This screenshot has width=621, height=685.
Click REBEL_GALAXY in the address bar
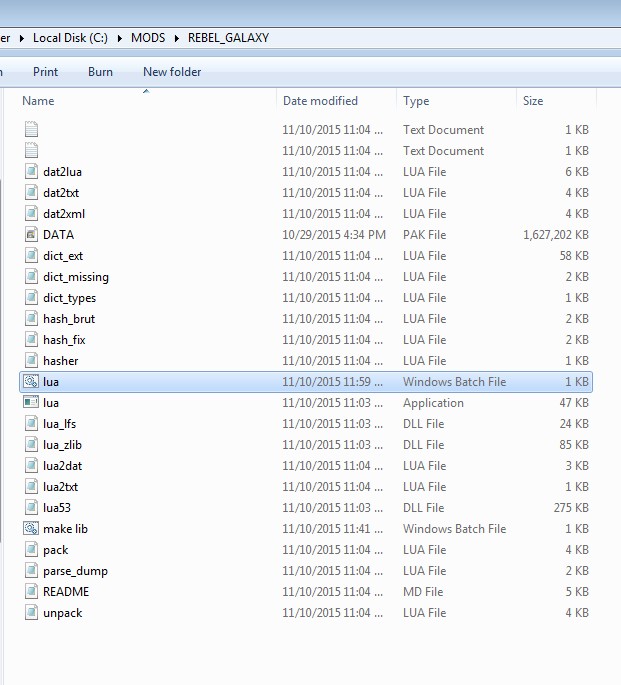tap(228, 38)
